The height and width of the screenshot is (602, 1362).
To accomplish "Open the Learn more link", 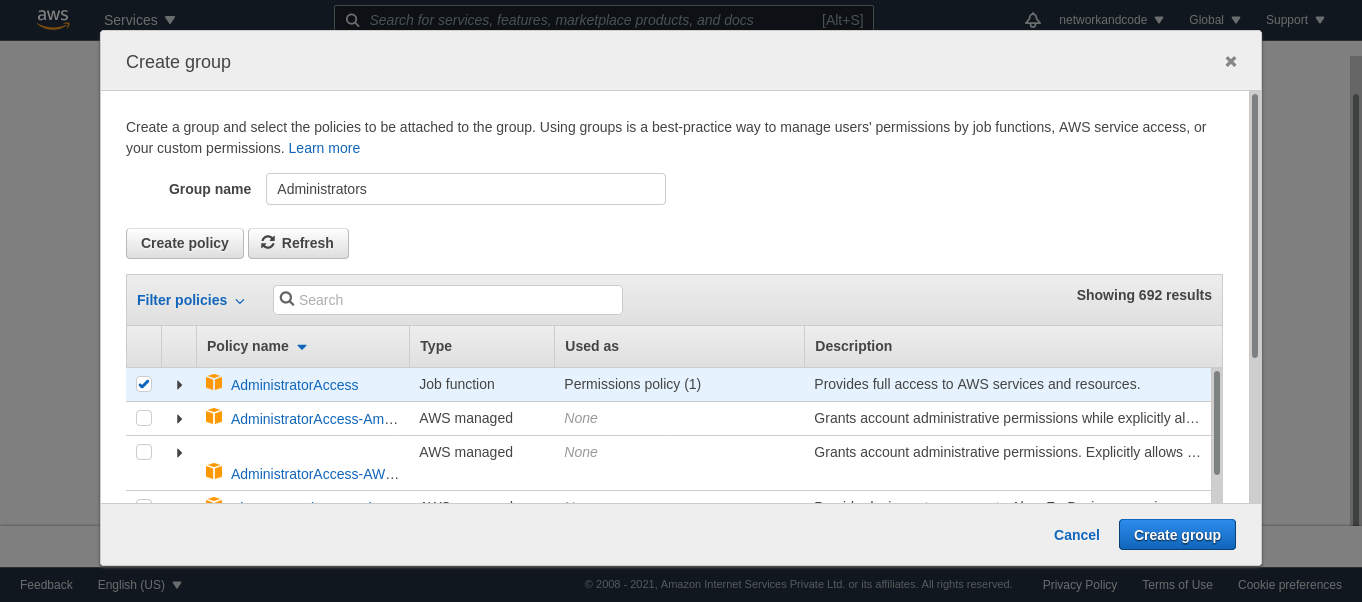I will (x=324, y=148).
